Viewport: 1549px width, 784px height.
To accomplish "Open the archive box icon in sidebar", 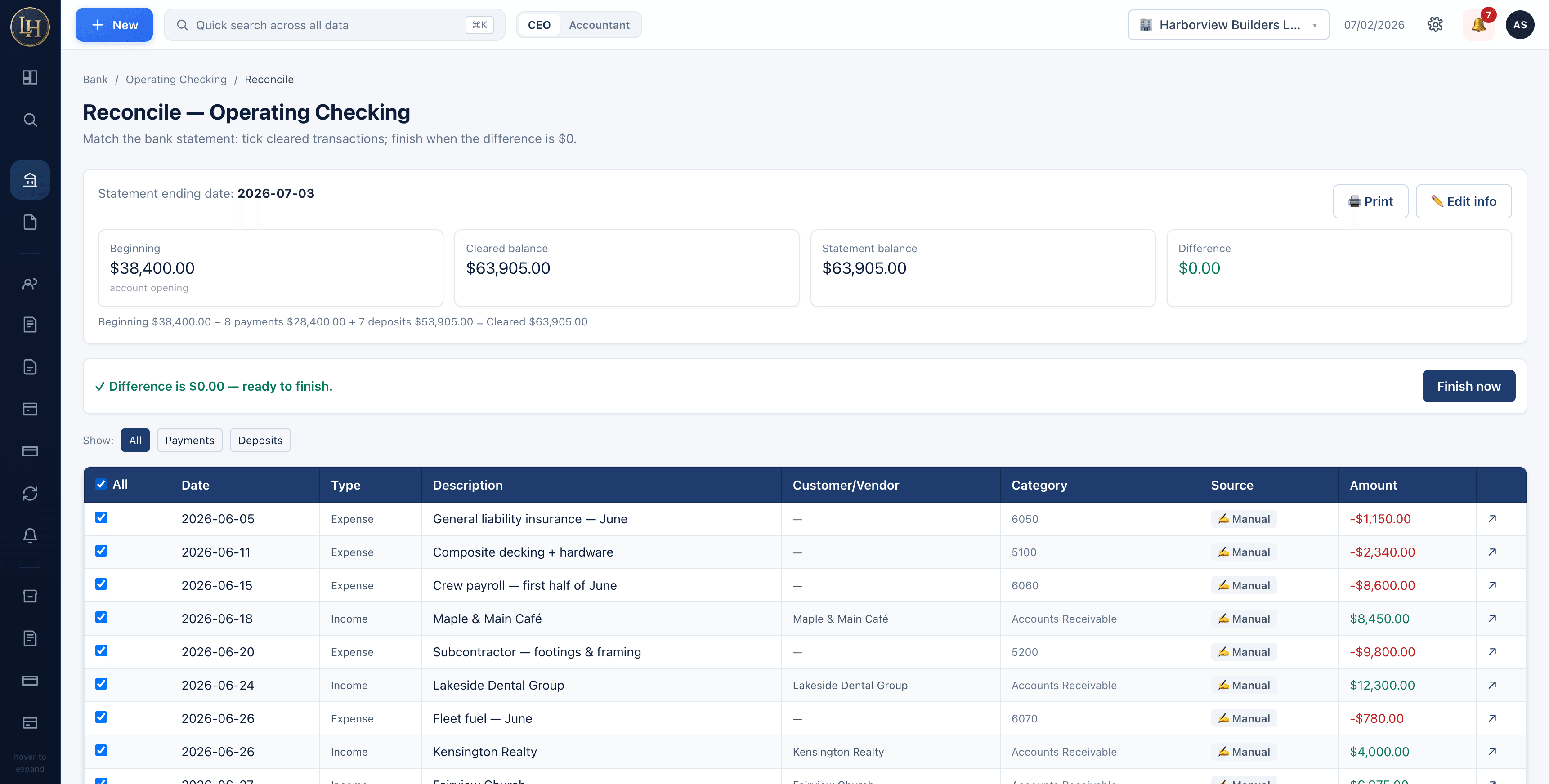I will coord(30,596).
